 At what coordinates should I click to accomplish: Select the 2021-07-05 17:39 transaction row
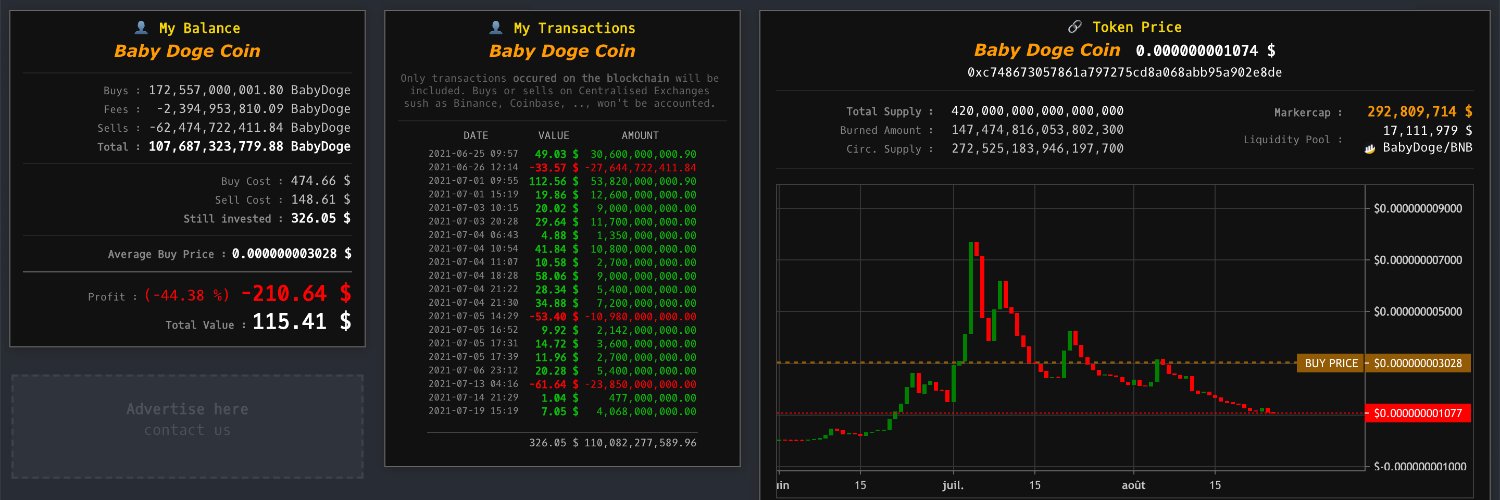pos(562,356)
